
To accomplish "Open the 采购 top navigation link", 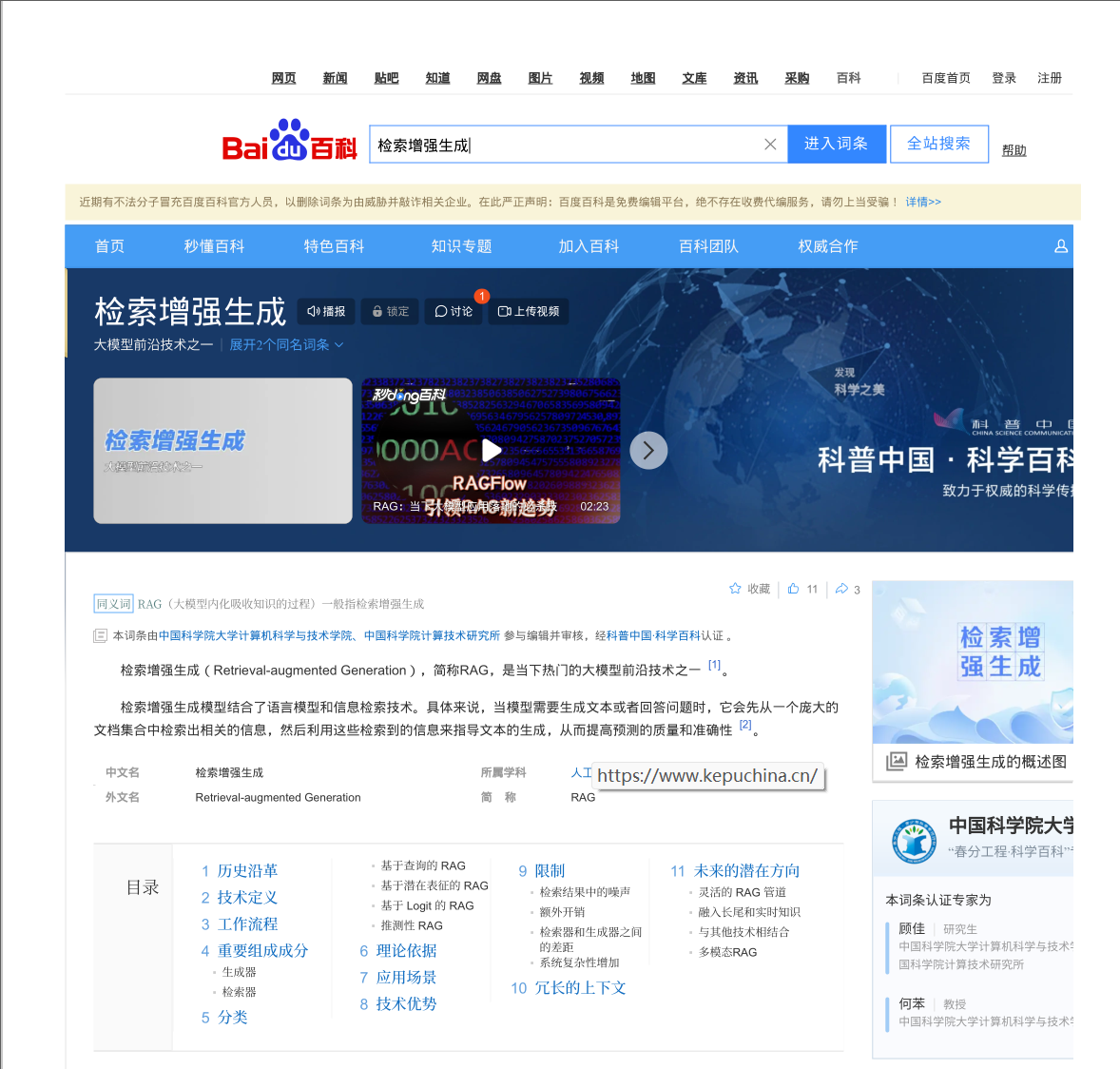I will (x=797, y=78).
